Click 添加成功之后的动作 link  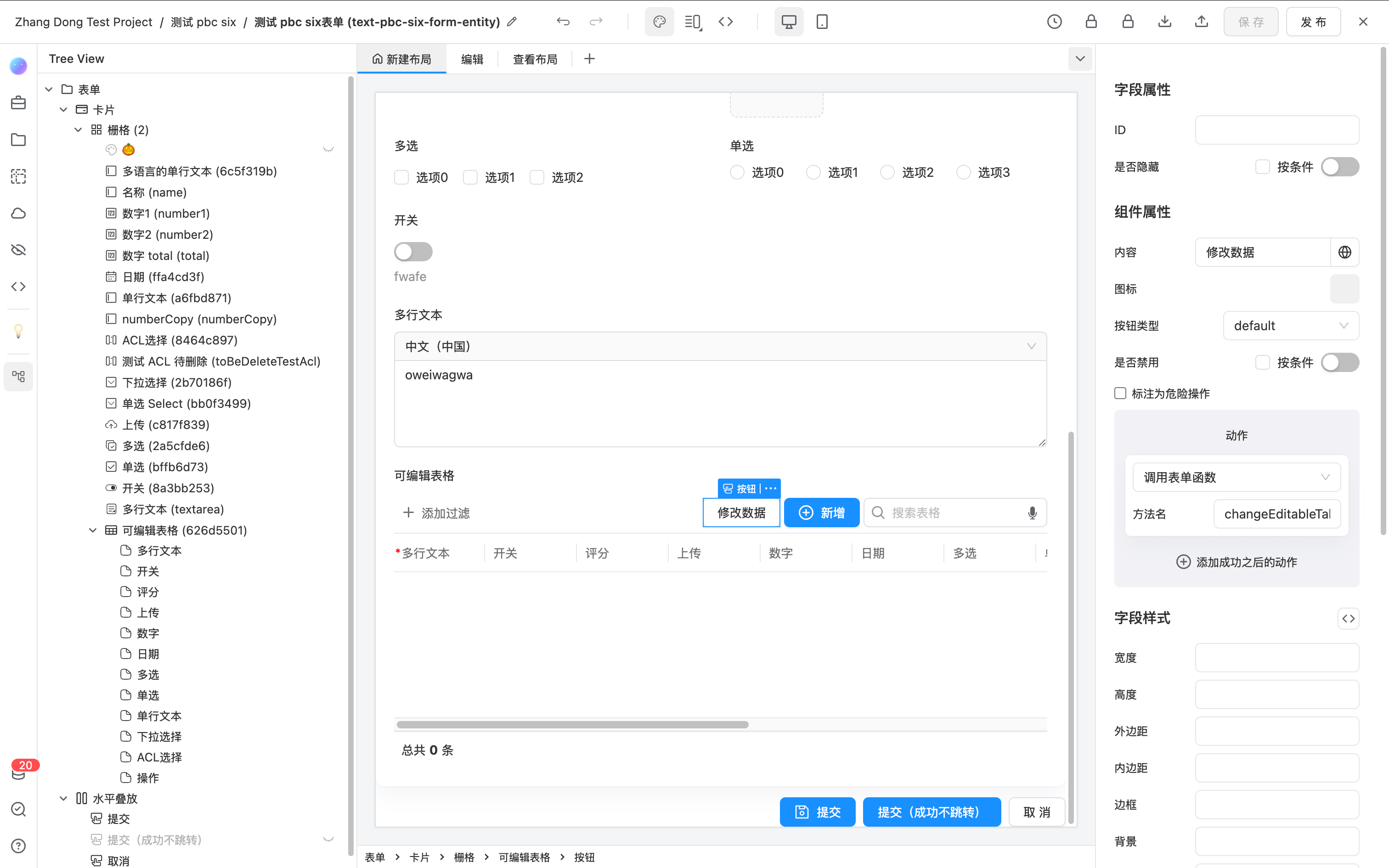[x=1237, y=562]
